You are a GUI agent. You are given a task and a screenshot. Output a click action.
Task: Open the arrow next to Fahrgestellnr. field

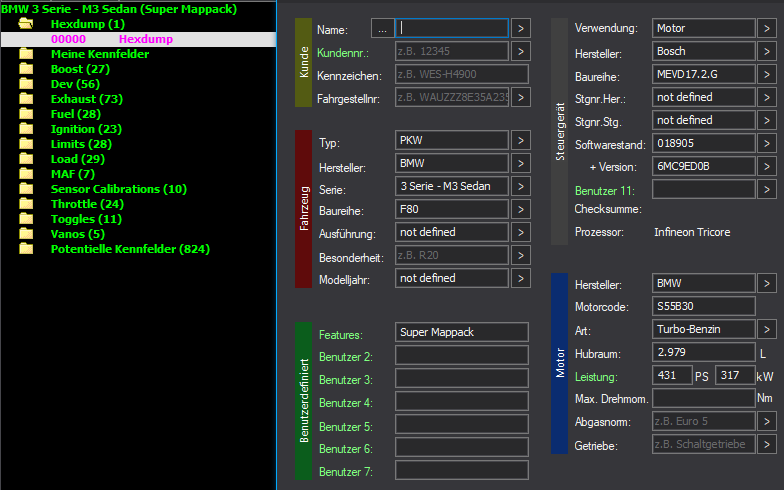coord(520,97)
